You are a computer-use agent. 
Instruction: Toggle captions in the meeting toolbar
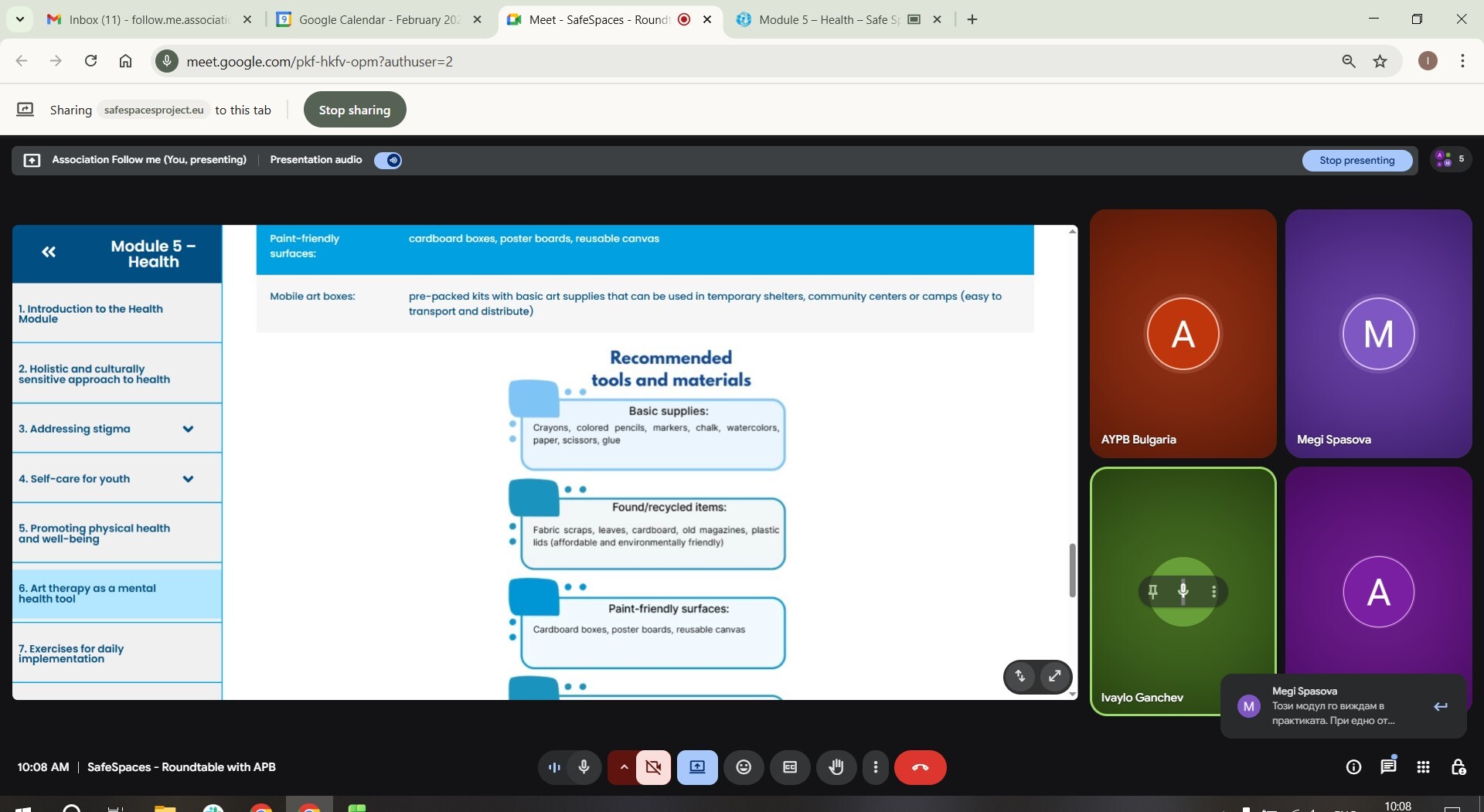pos(790,767)
